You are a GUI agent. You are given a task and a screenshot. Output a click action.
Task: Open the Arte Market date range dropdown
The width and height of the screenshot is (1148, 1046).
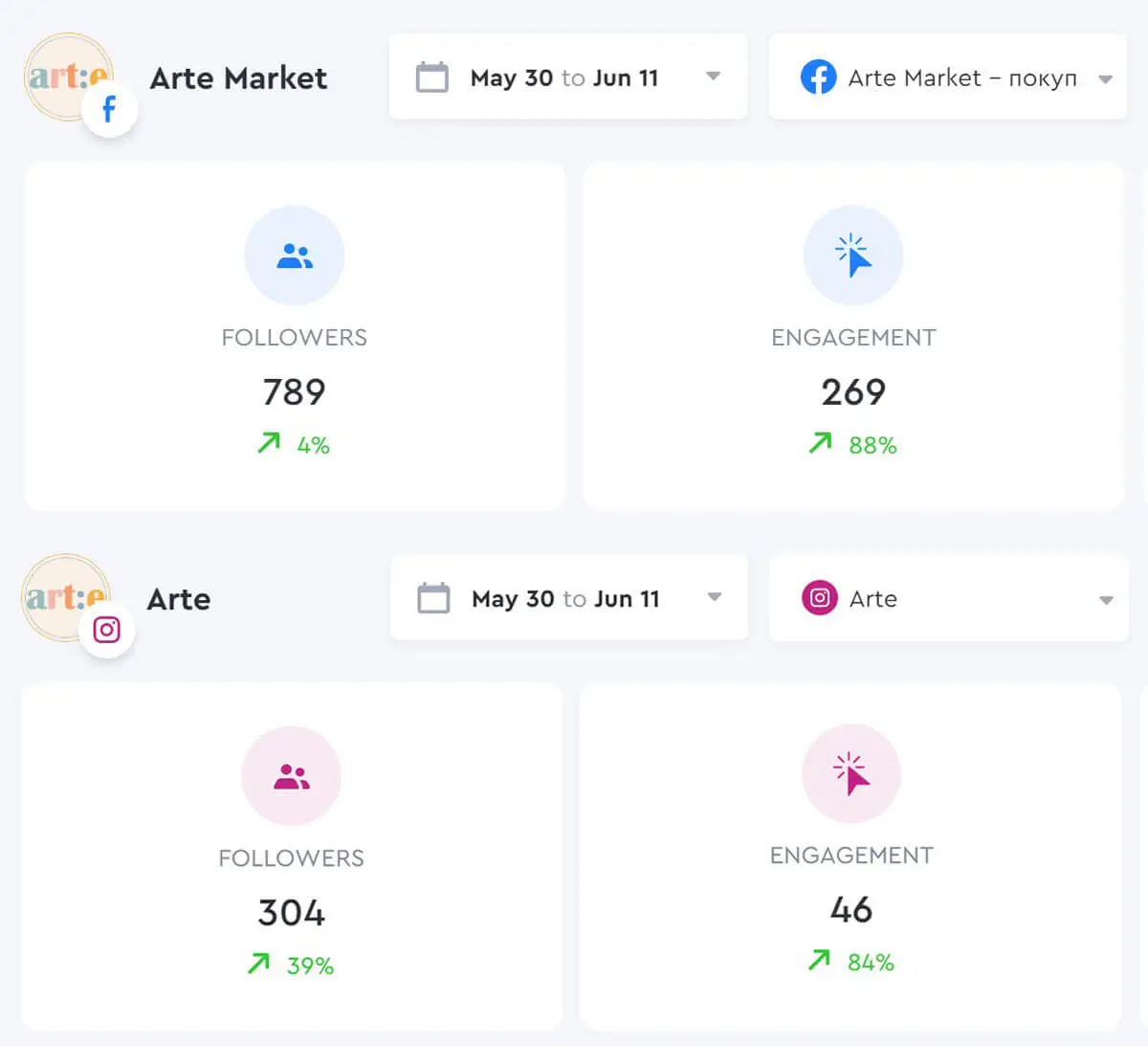[x=714, y=78]
